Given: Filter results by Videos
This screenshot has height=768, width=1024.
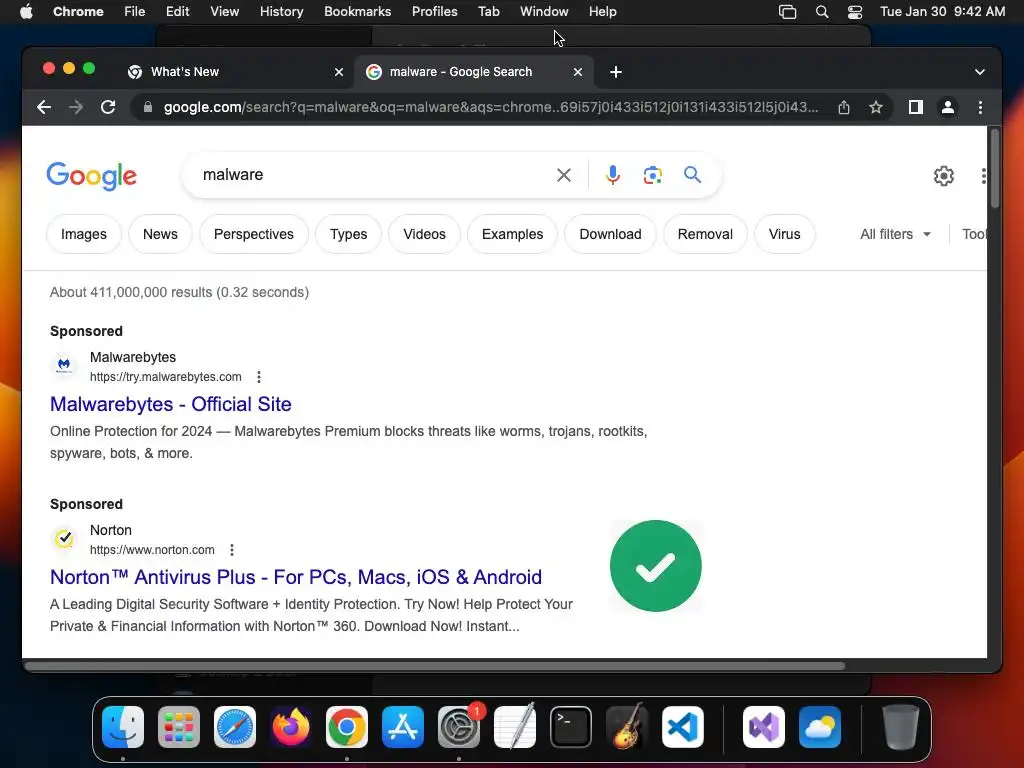Looking at the screenshot, I should 424,234.
